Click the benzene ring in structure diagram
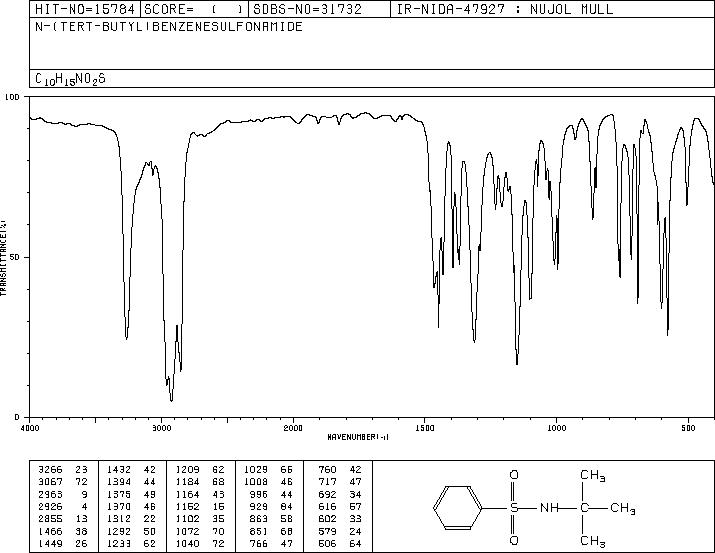715x553 pixels. pos(457,508)
